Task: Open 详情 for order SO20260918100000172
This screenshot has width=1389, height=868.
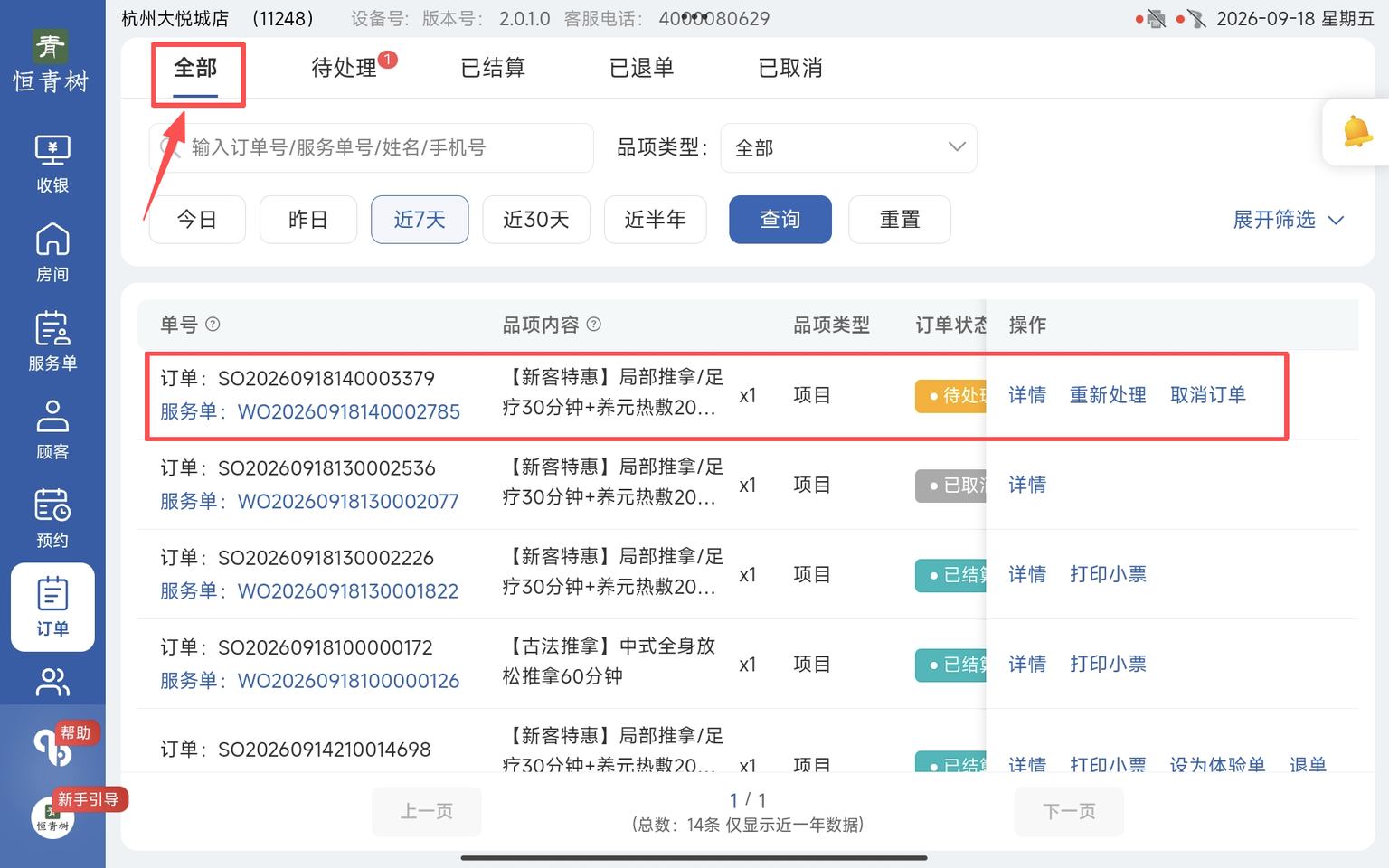Action: pos(1027,664)
